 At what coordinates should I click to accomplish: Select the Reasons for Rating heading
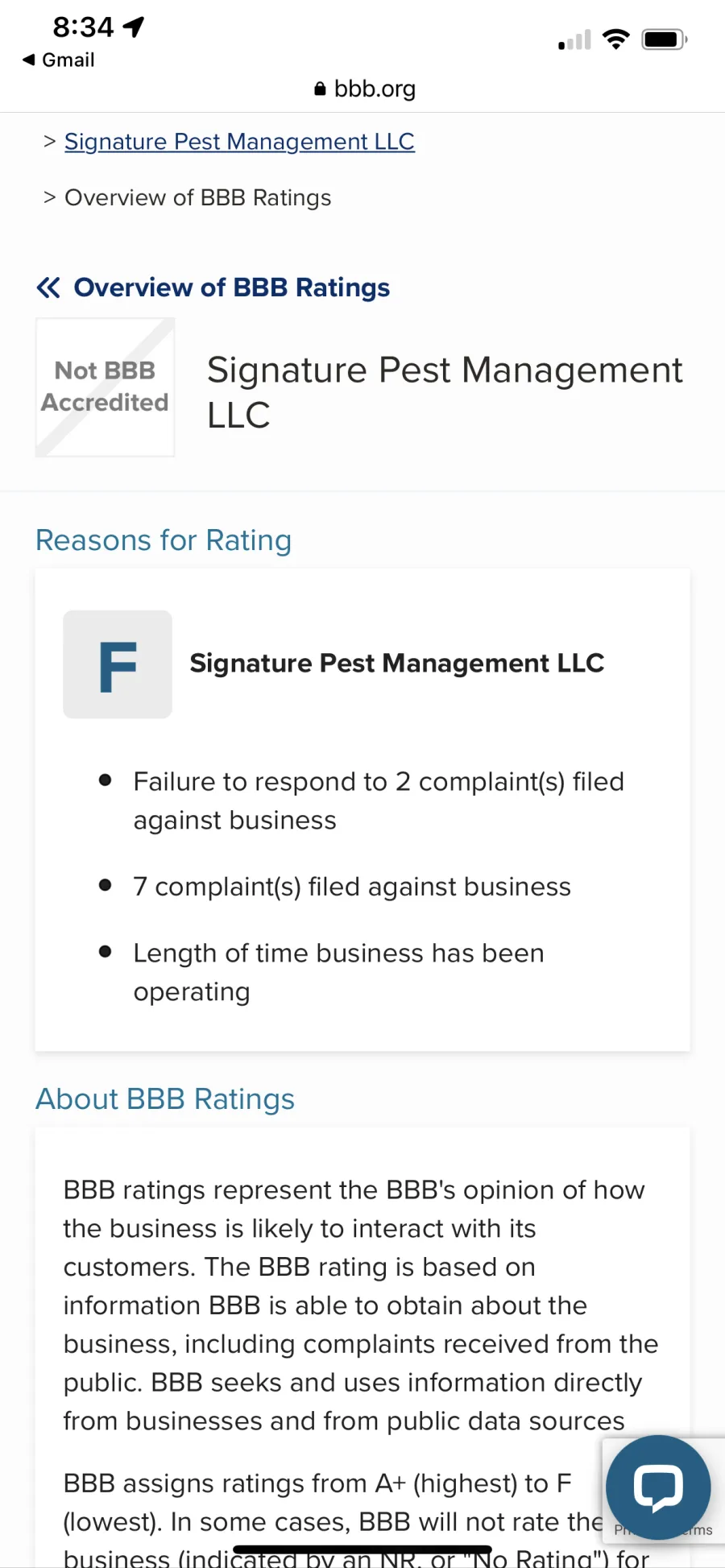click(164, 540)
